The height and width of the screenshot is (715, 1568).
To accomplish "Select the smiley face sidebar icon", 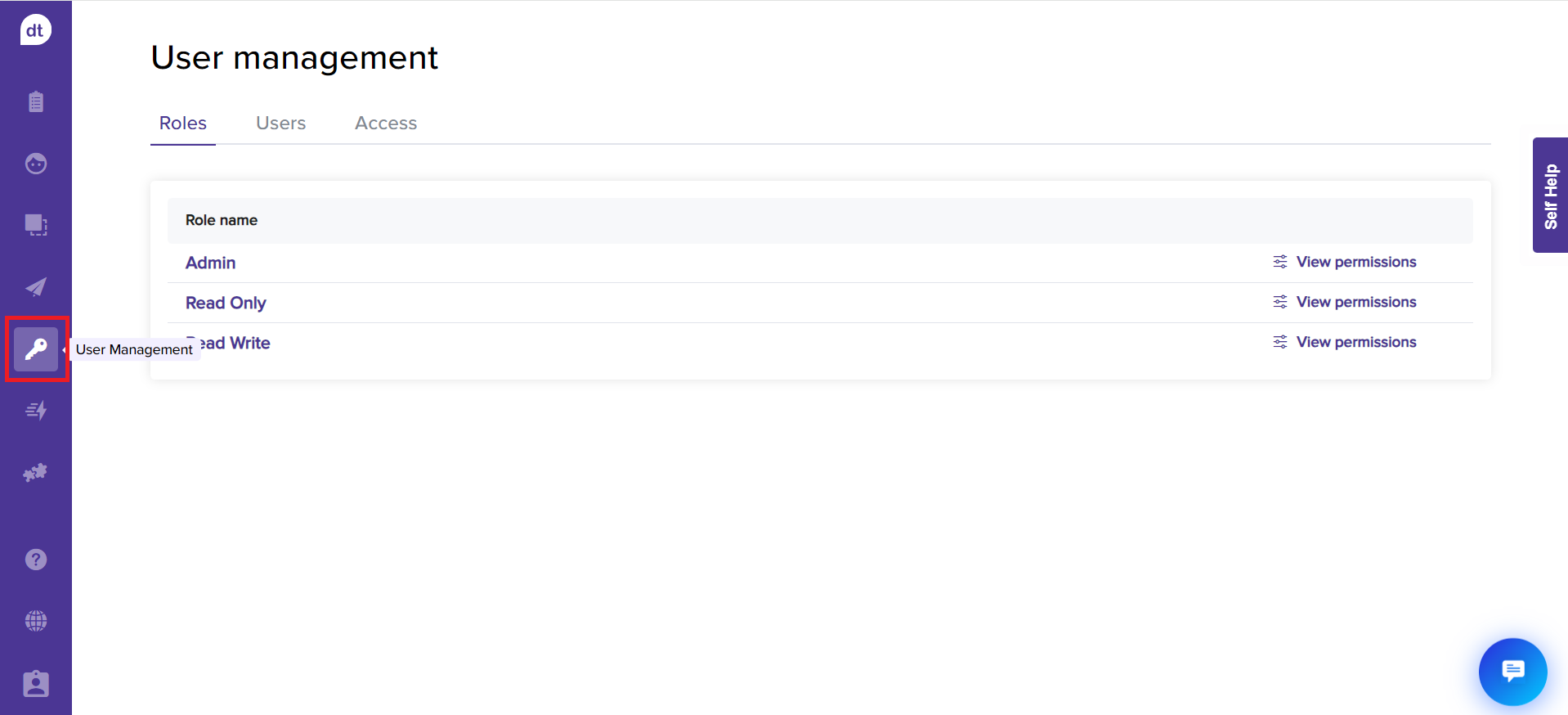I will (x=36, y=164).
